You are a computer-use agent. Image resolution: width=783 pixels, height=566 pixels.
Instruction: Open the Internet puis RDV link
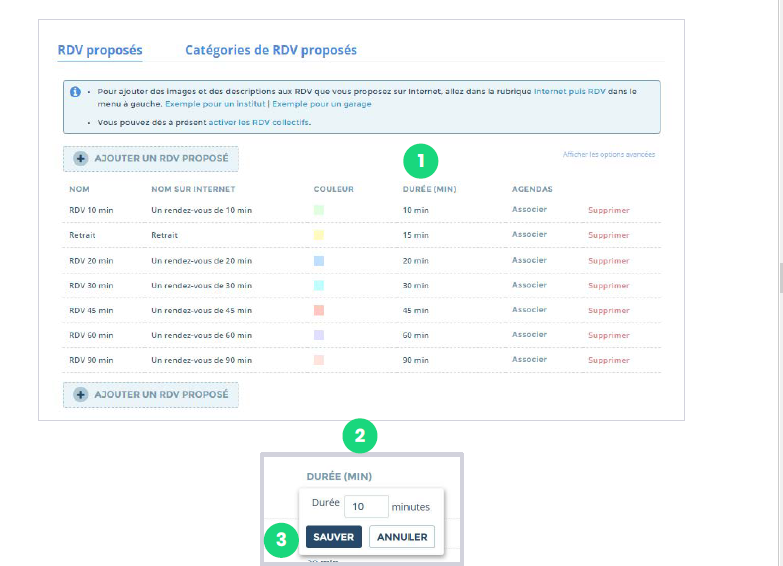(570, 91)
